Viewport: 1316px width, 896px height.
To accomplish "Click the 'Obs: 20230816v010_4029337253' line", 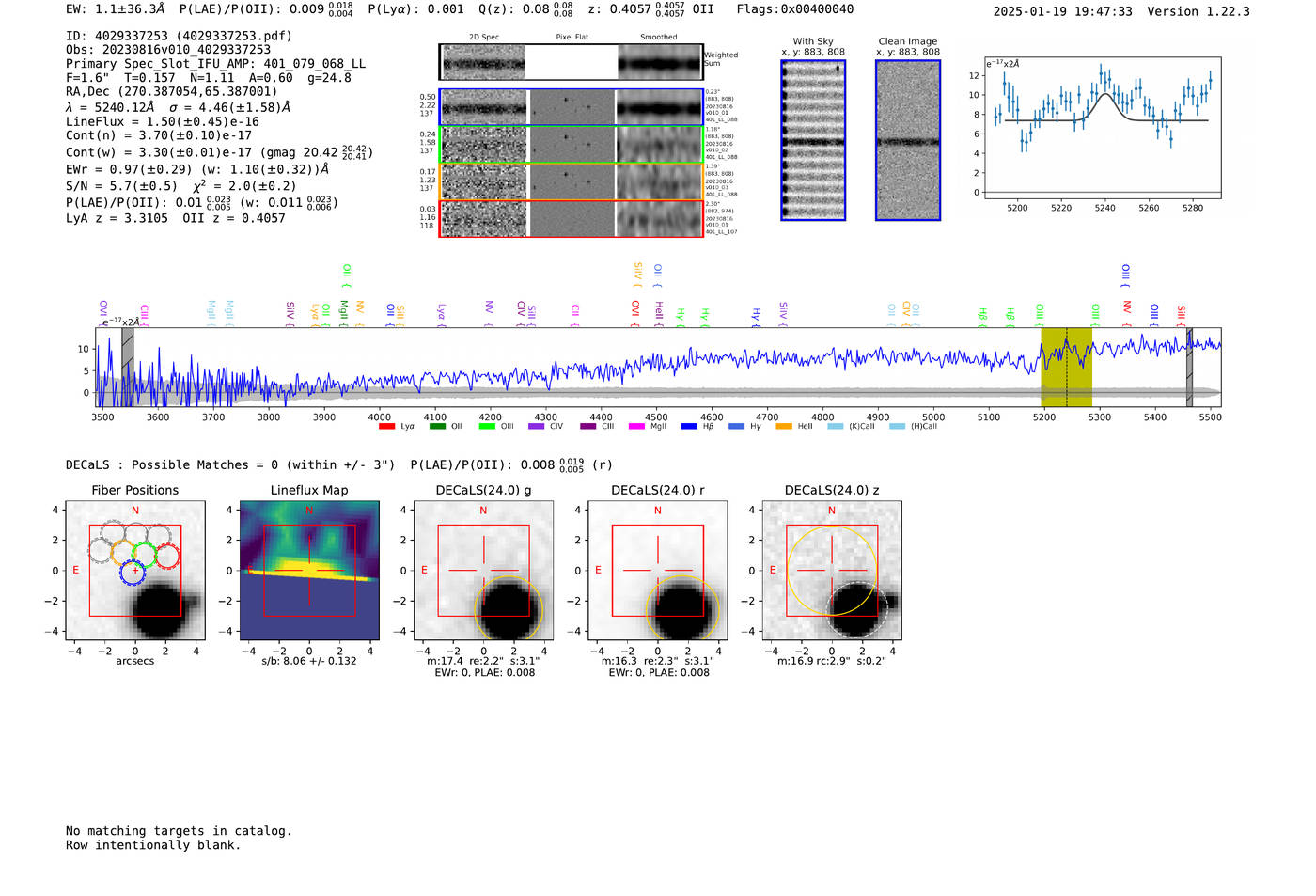I will pyautogui.click(x=168, y=50).
